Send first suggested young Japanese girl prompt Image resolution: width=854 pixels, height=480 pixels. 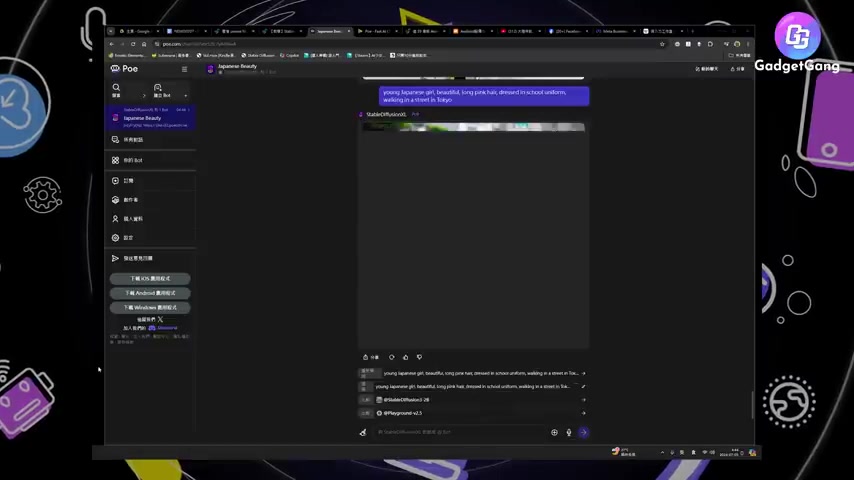coord(473,373)
